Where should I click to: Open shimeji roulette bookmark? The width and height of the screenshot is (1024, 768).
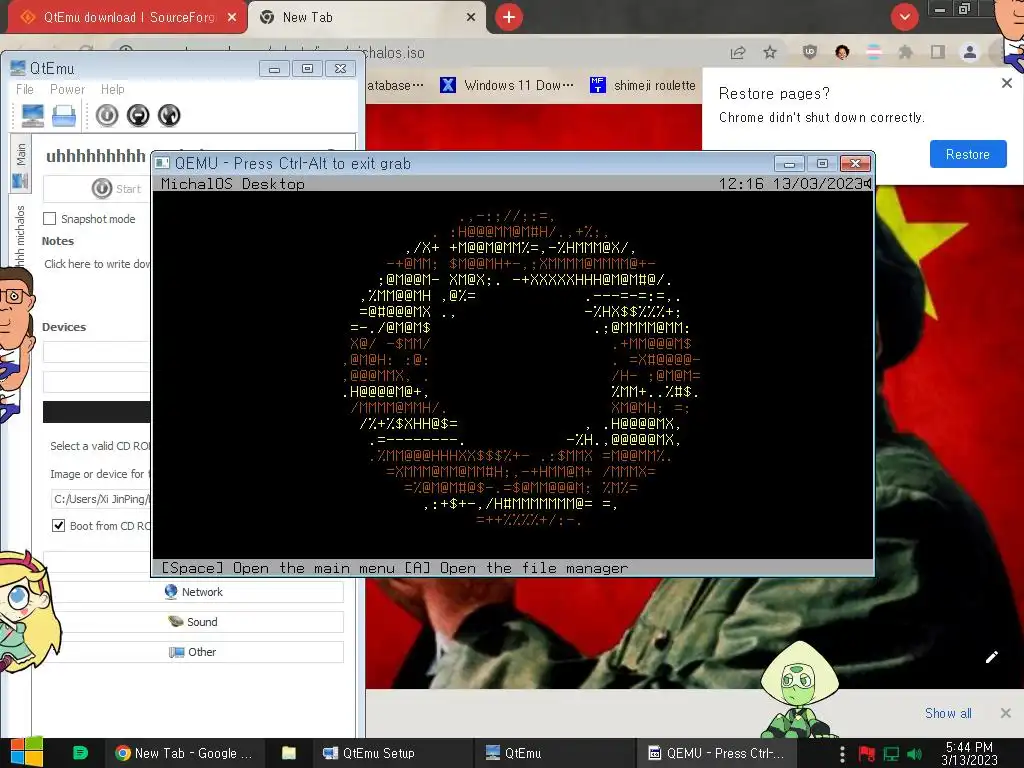tap(643, 86)
